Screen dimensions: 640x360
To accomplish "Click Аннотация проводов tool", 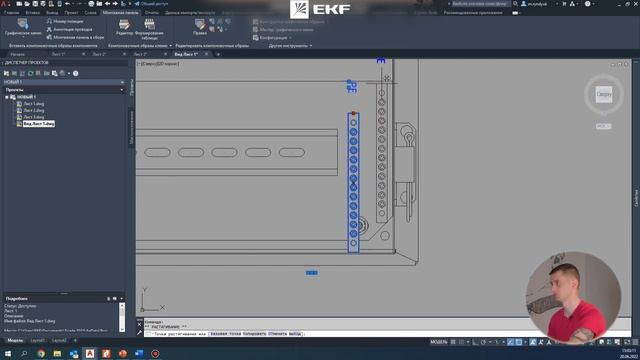I will (69, 29).
